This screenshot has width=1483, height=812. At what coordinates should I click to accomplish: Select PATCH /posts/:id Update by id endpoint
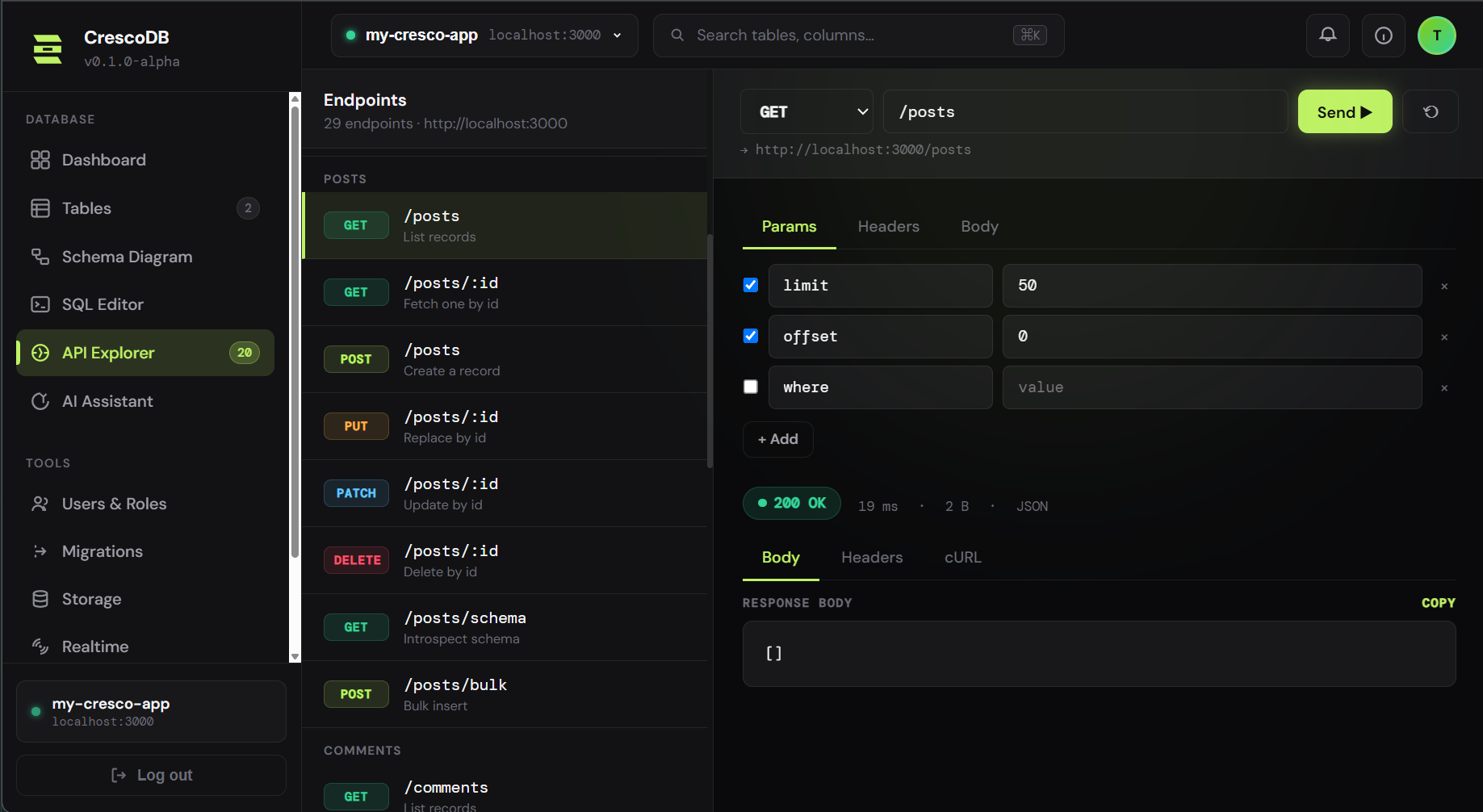pyautogui.click(x=505, y=493)
